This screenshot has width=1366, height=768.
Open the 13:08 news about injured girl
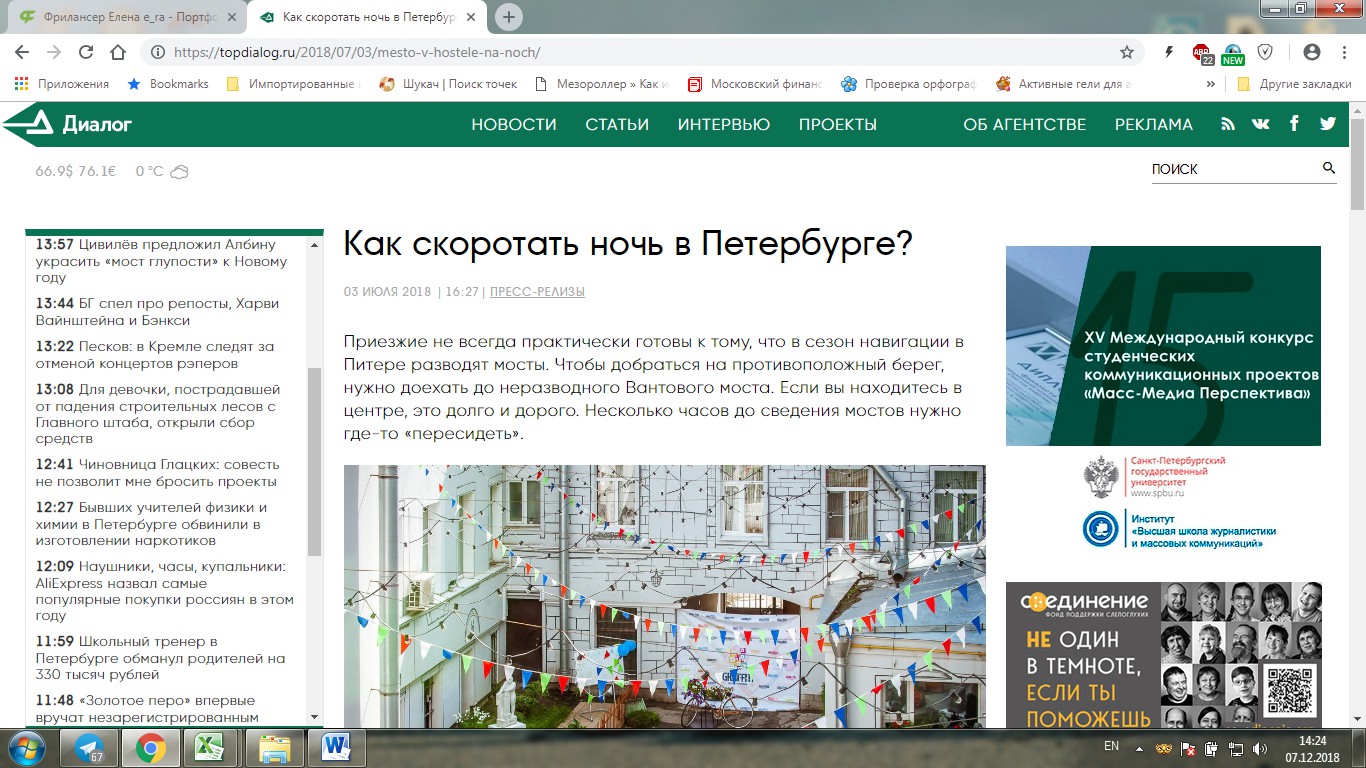pos(158,414)
